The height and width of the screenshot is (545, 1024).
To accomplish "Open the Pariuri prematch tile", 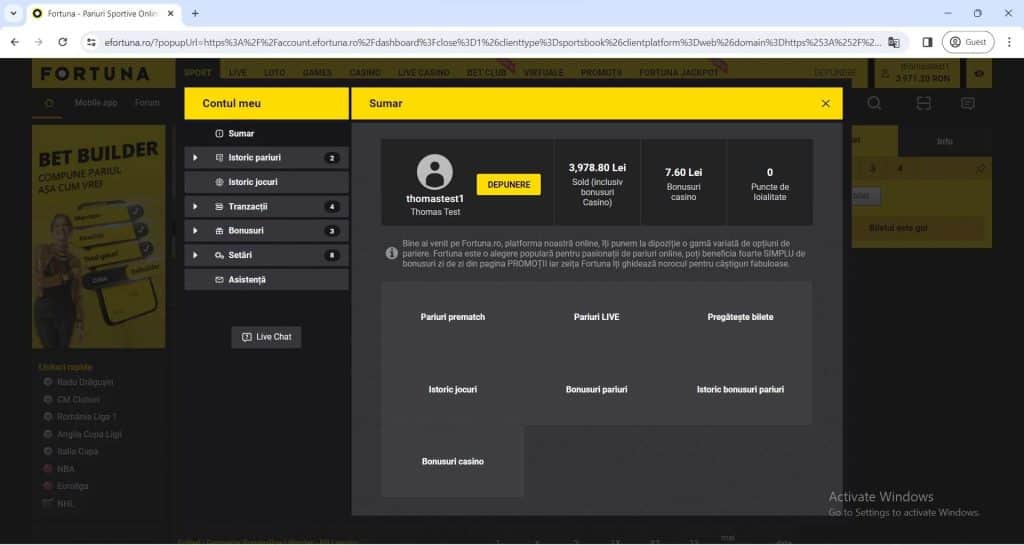I will (453, 317).
